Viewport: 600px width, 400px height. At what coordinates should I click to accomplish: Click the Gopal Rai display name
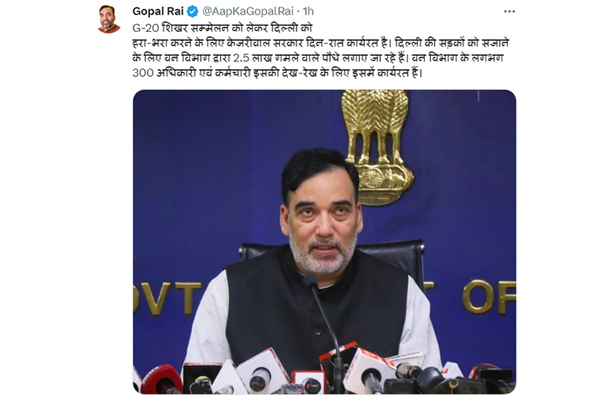(158, 11)
